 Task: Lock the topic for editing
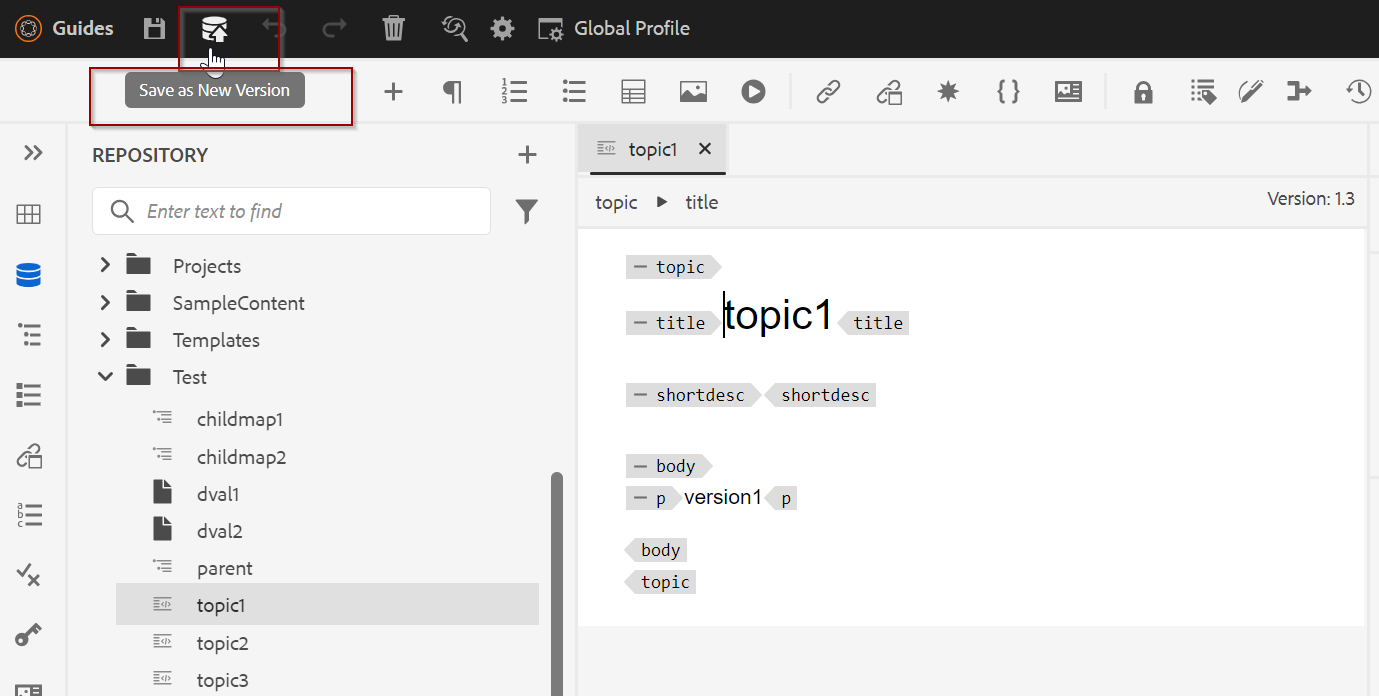pos(1143,91)
